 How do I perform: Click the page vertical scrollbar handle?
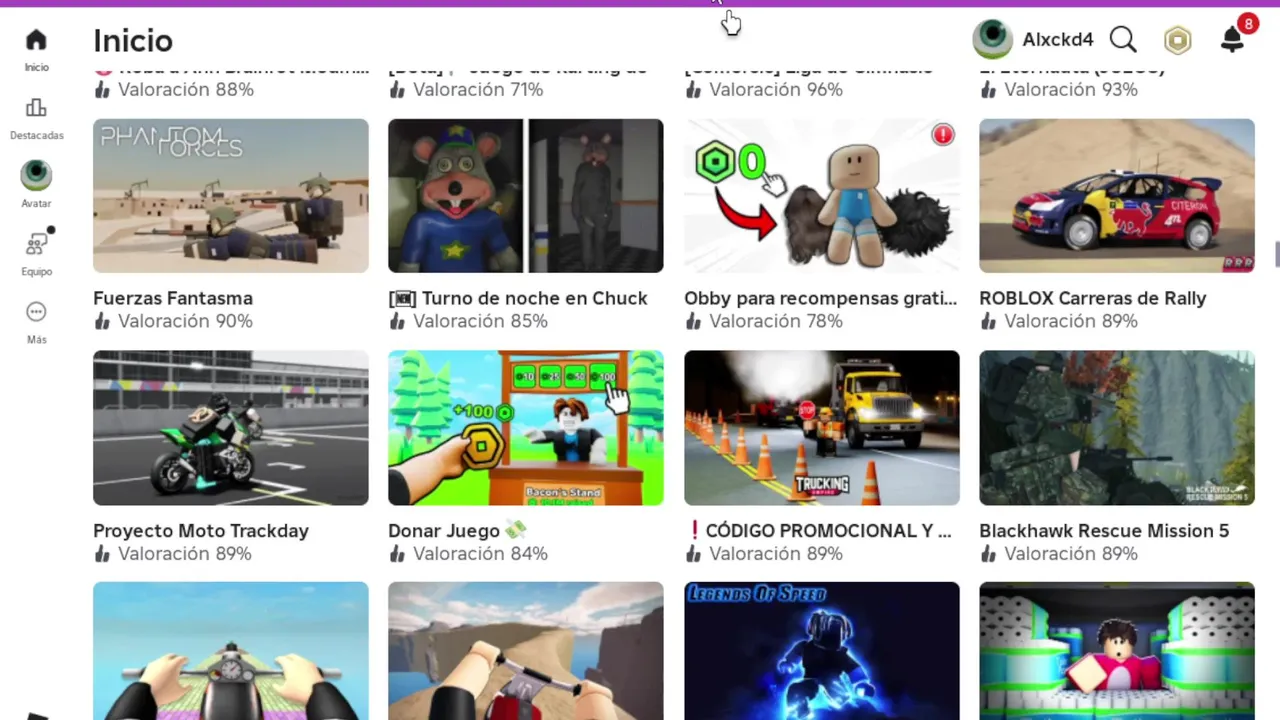(x=1277, y=255)
